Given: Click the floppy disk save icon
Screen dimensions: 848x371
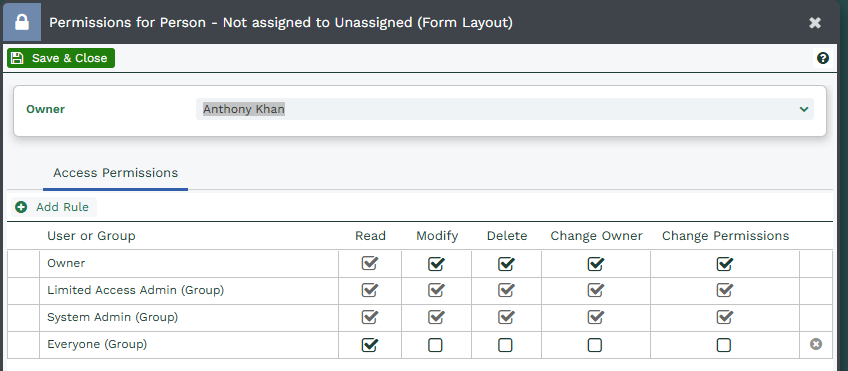Looking at the screenshot, I should coord(17,58).
